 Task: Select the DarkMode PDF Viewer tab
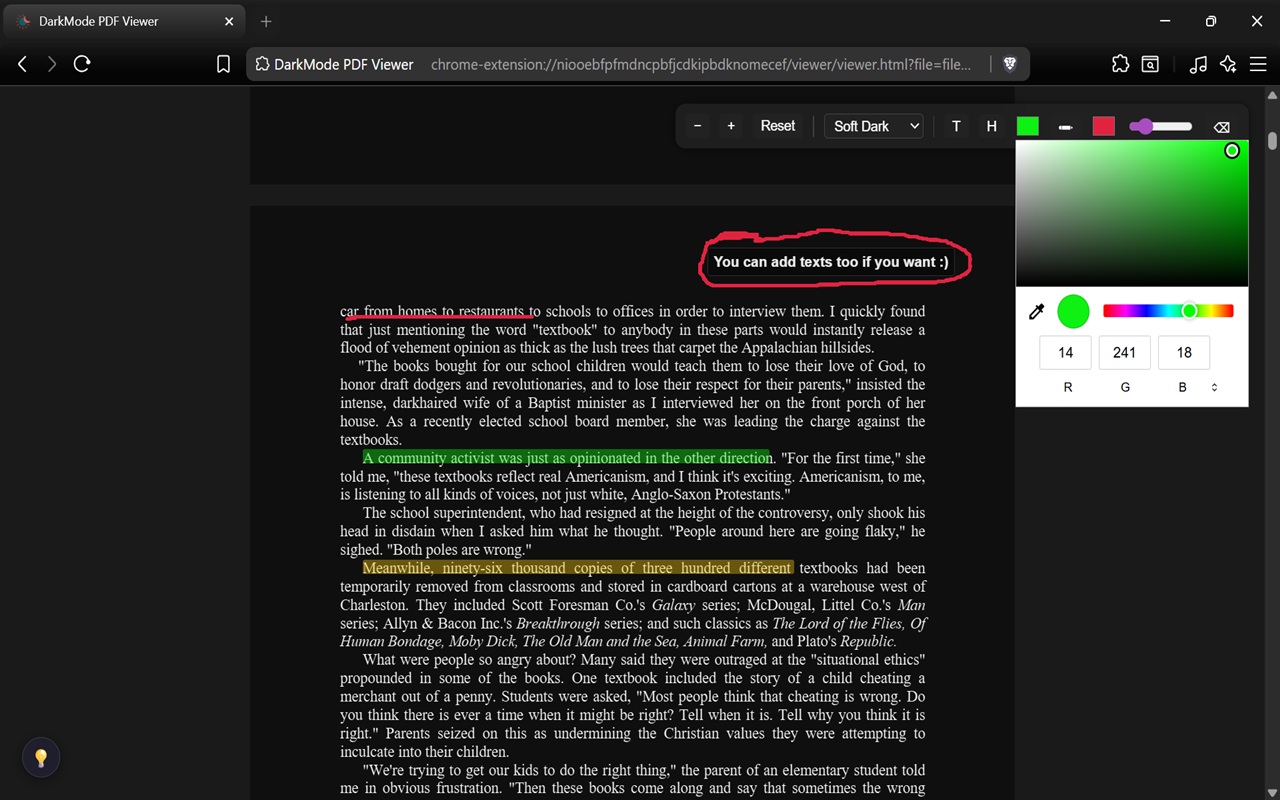point(124,21)
